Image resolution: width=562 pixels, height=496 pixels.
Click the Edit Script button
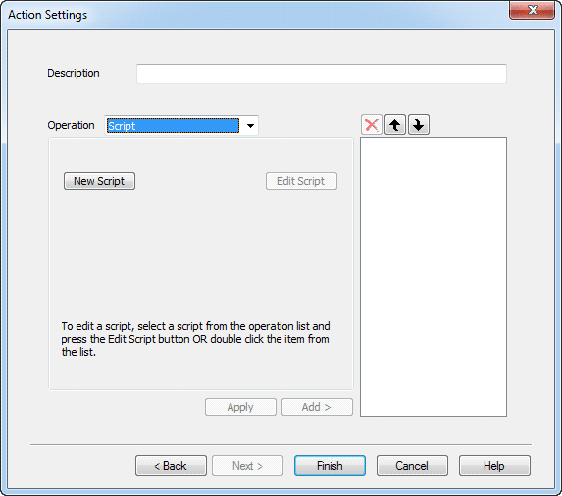point(301,181)
